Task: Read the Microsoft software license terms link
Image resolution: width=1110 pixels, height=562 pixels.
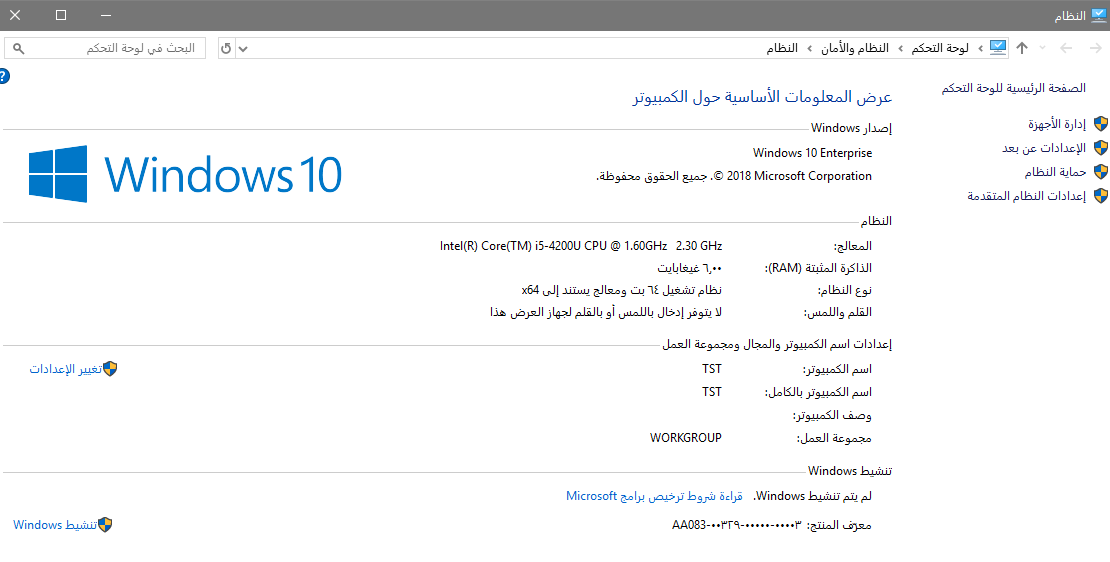Action: coord(654,496)
